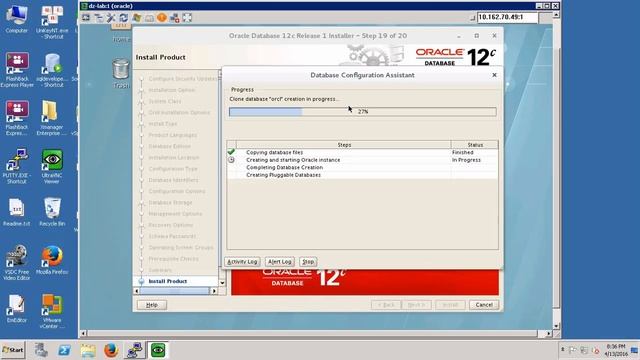Cancel the Oracle installer

point(484,305)
